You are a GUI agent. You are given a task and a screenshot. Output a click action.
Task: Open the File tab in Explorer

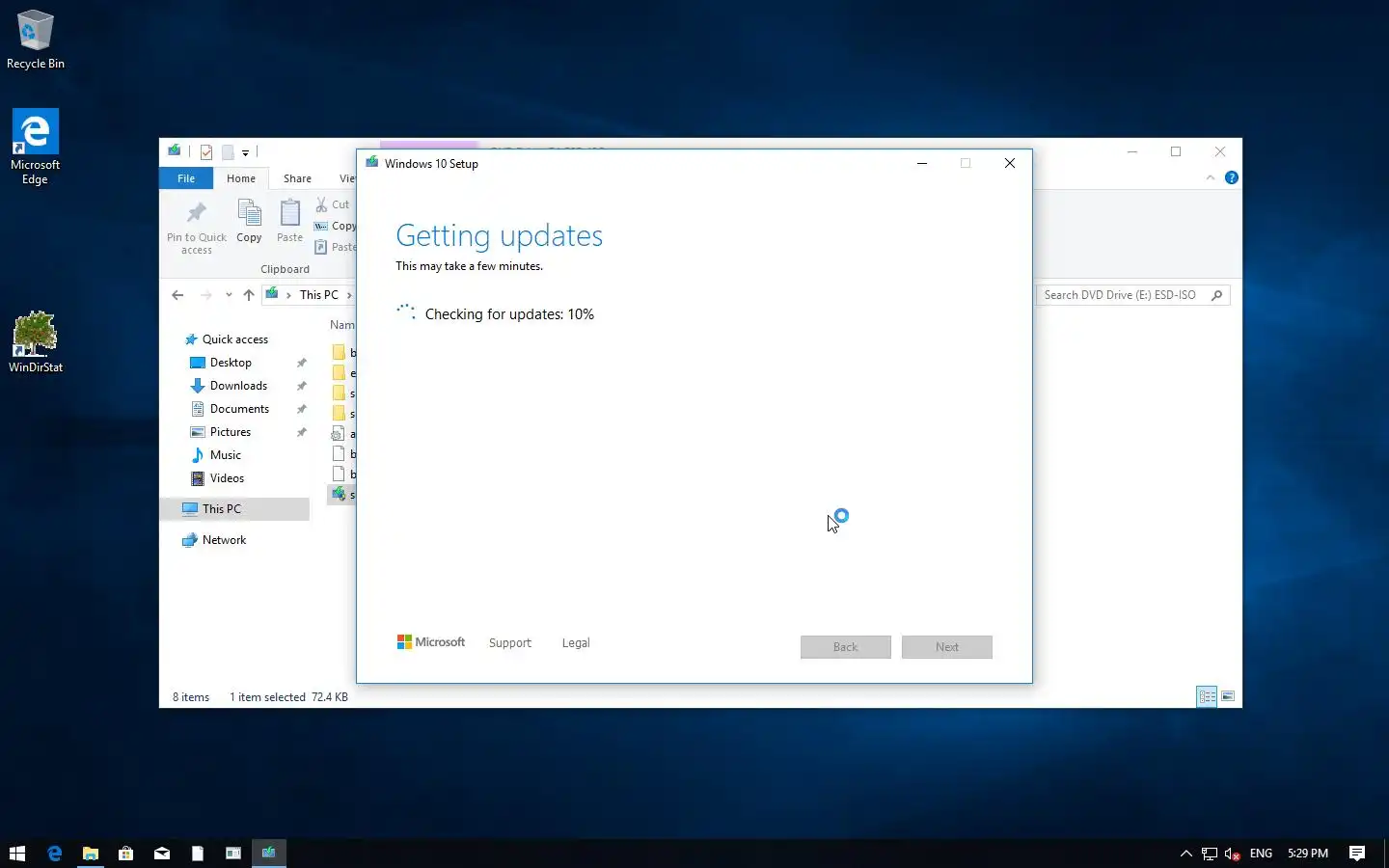pos(186,178)
